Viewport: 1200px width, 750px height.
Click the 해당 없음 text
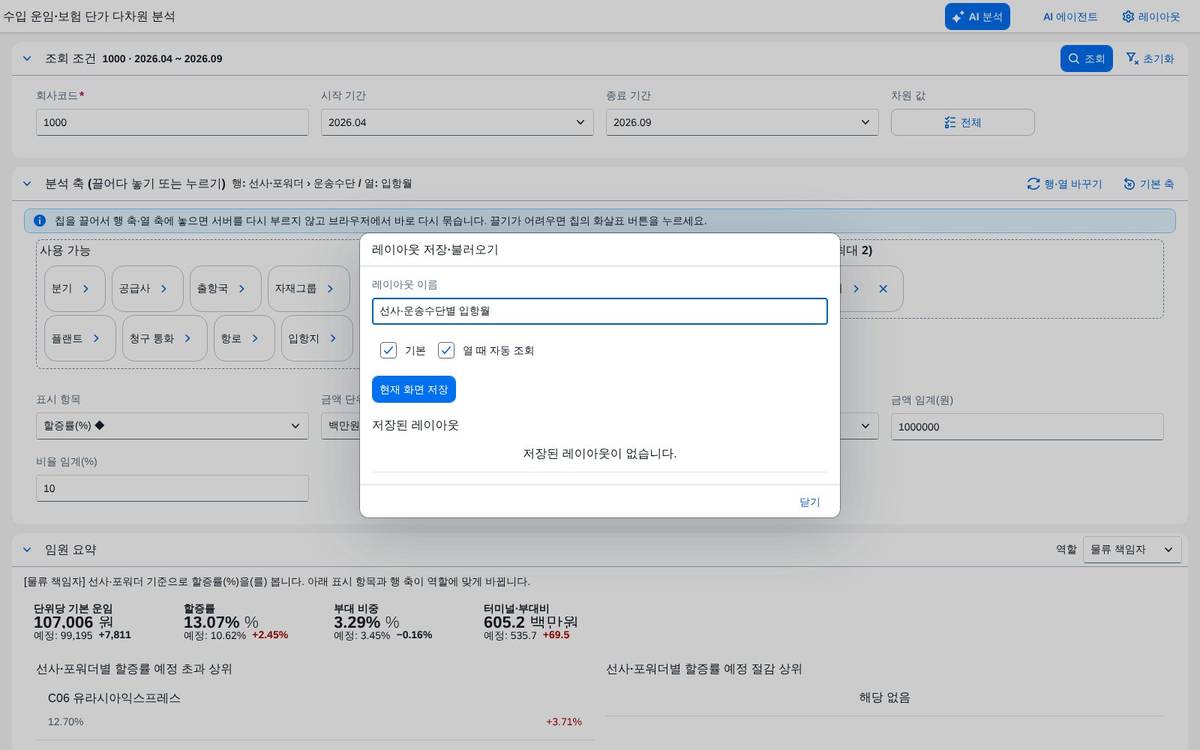pyautogui.click(x=885, y=698)
